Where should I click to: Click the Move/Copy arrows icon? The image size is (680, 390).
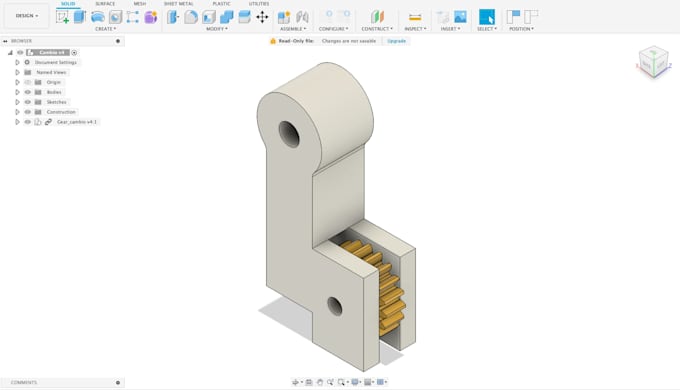coord(262,17)
